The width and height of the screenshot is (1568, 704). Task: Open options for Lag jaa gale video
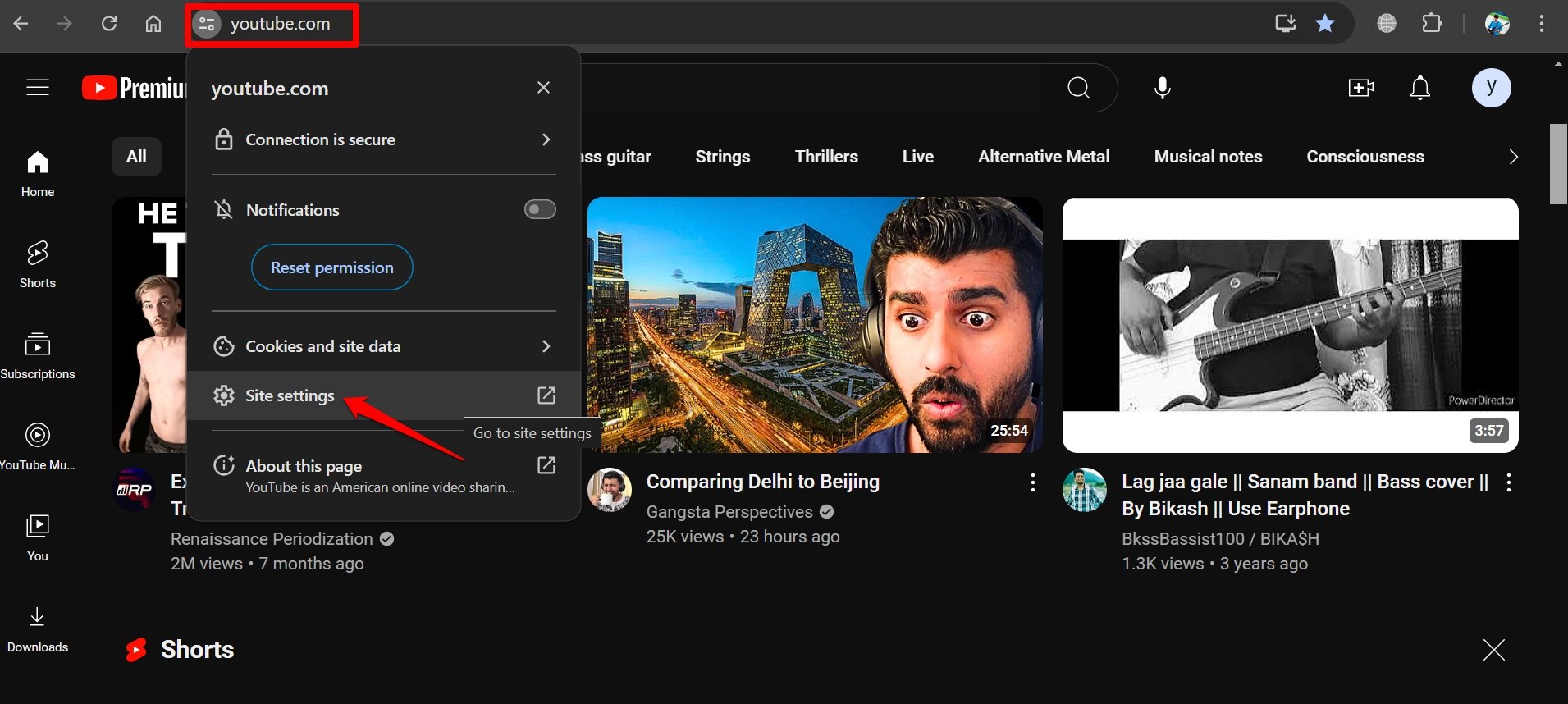pyautogui.click(x=1509, y=482)
